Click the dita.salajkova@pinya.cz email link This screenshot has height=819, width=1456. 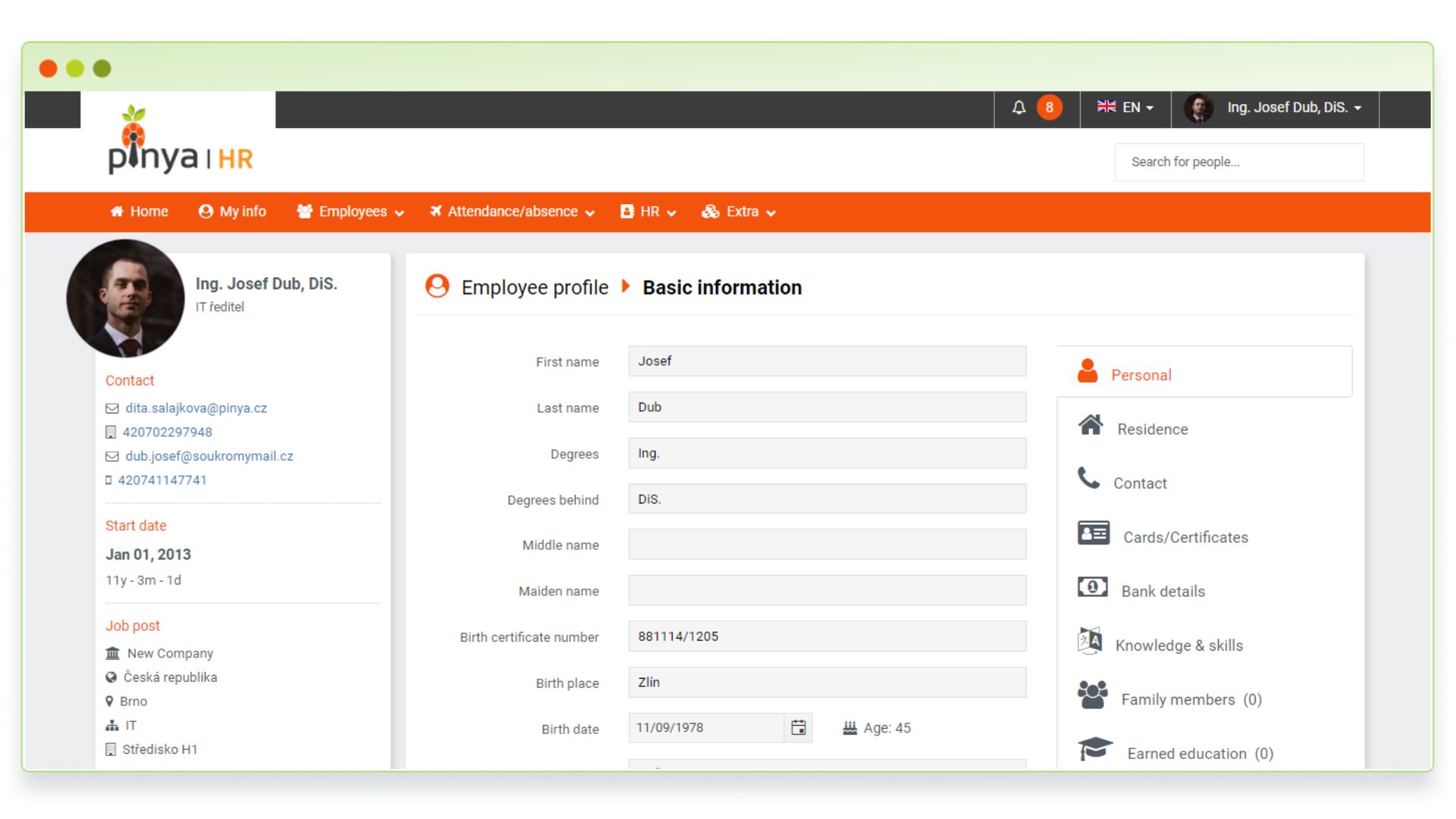(x=196, y=408)
